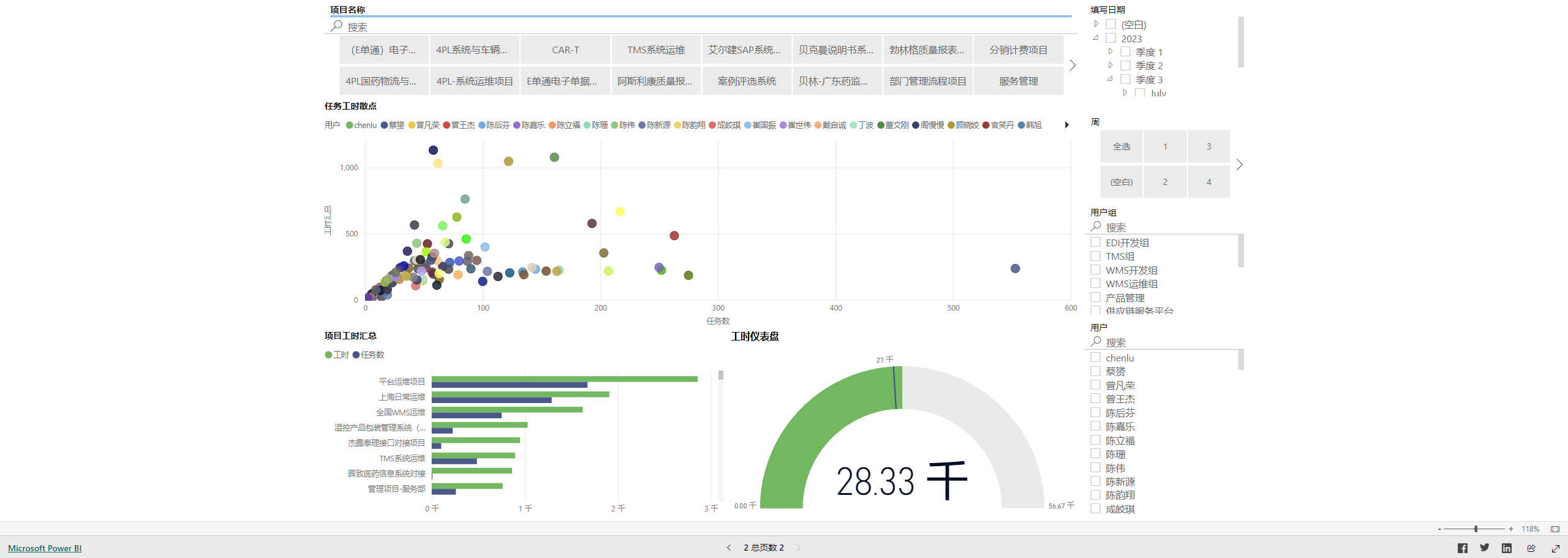Click fit to page icon beside zoom

[1555, 529]
